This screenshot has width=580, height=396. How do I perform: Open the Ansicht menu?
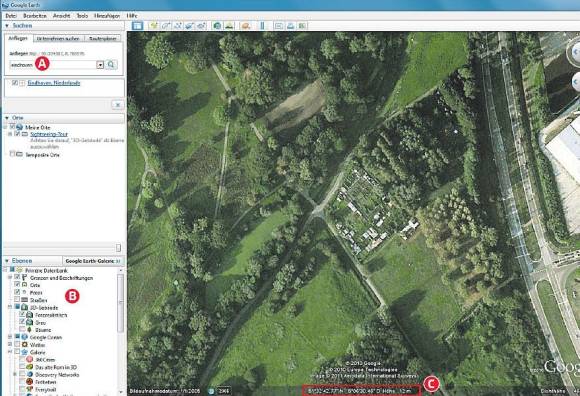61,16
